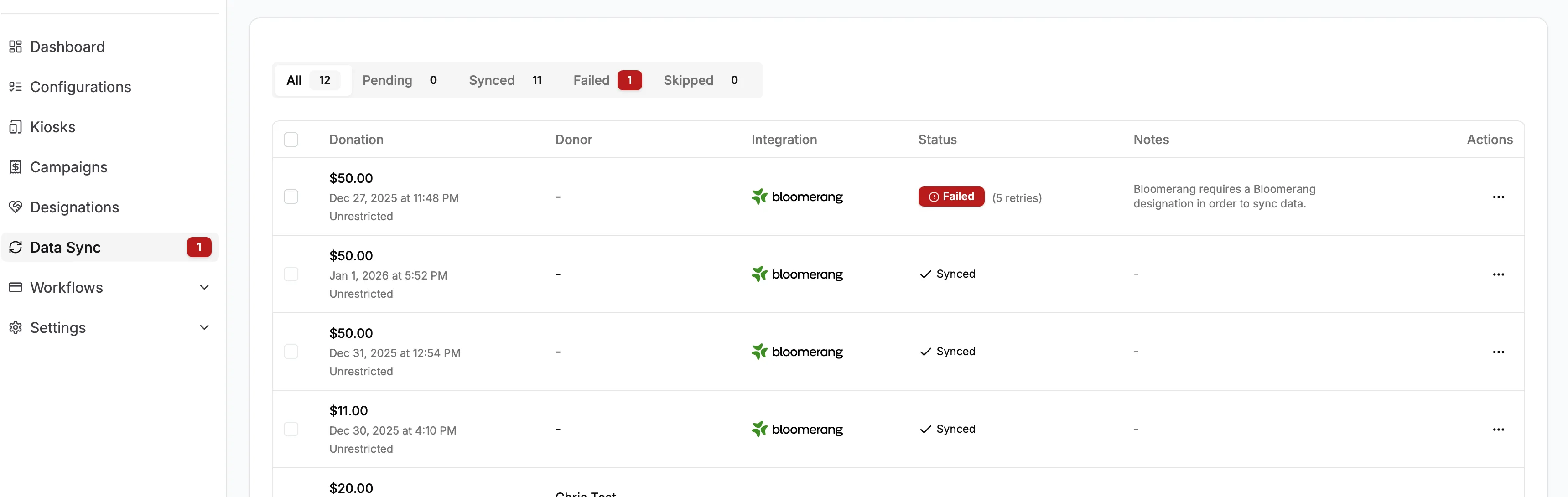Click the Status column header

point(937,140)
